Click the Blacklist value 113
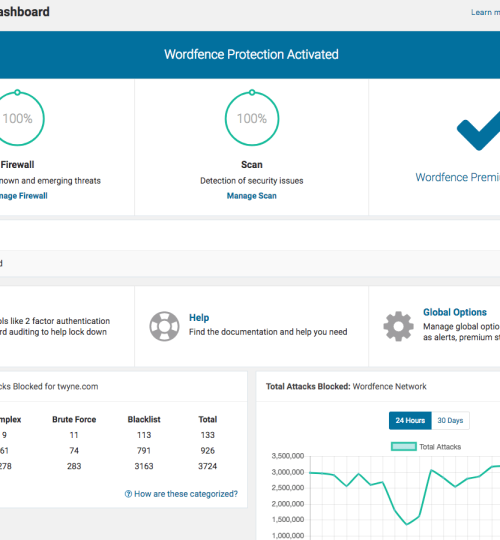Viewport: 500px width, 540px height. click(144, 435)
